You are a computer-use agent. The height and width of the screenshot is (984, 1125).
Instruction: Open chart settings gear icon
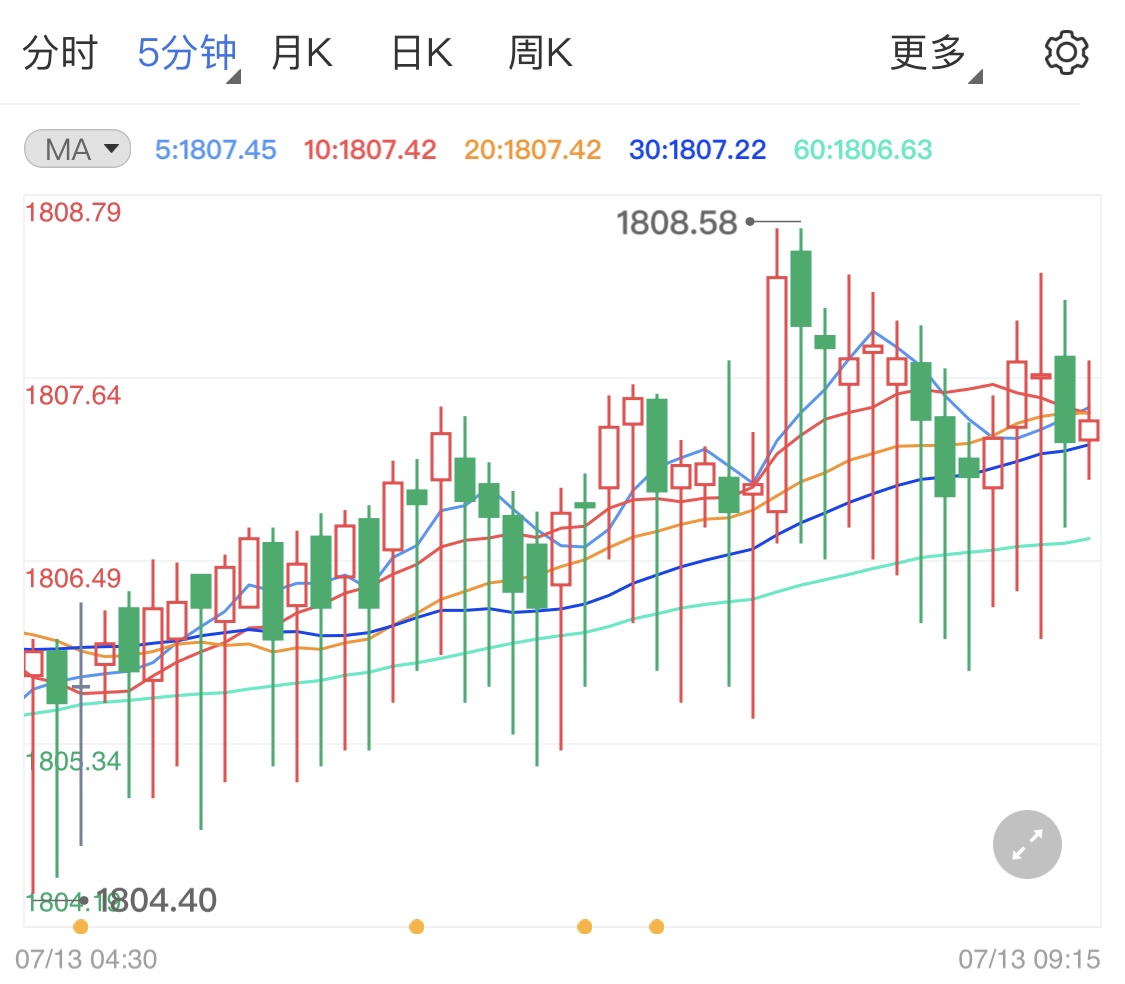[x=1065, y=52]
